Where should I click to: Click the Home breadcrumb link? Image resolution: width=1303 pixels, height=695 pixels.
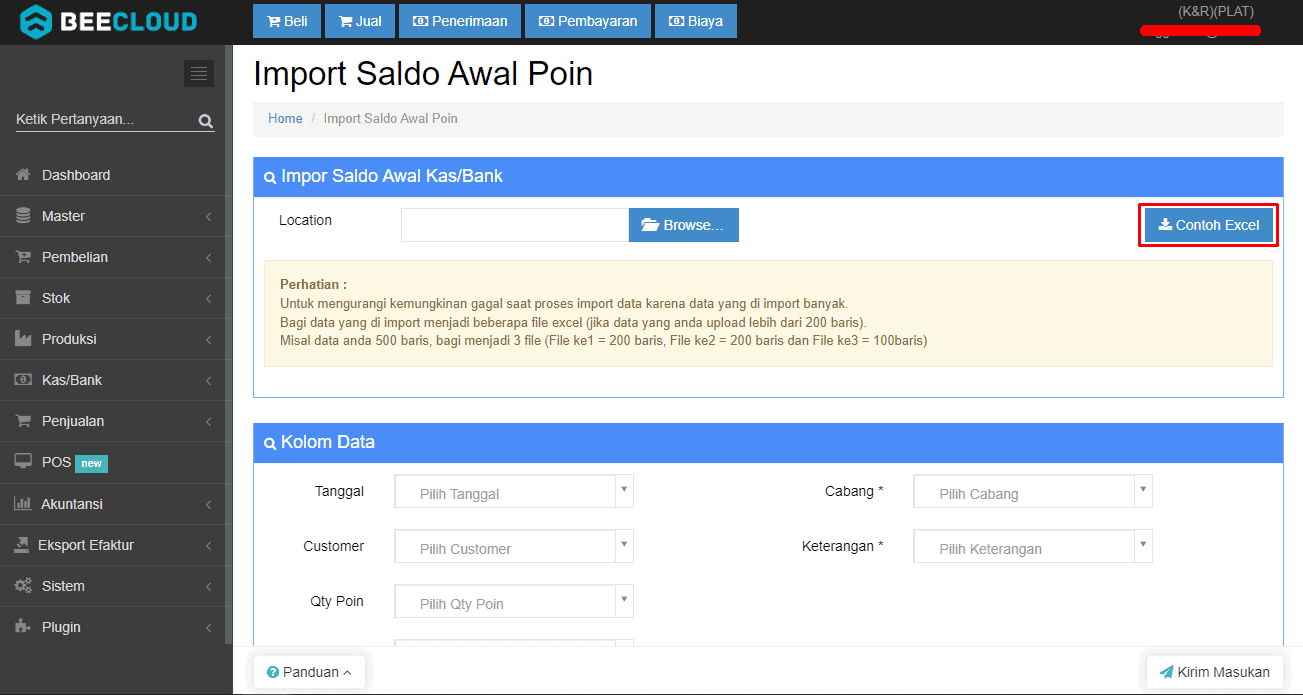click(285, 118)
